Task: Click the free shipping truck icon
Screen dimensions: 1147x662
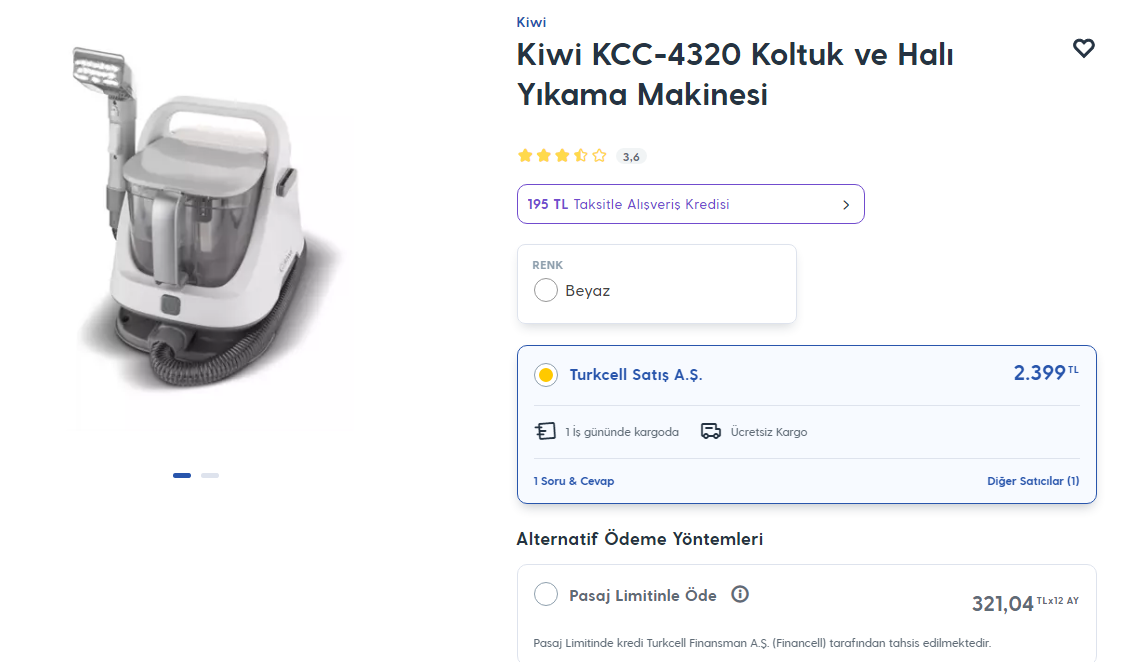Action: point(711,432)
